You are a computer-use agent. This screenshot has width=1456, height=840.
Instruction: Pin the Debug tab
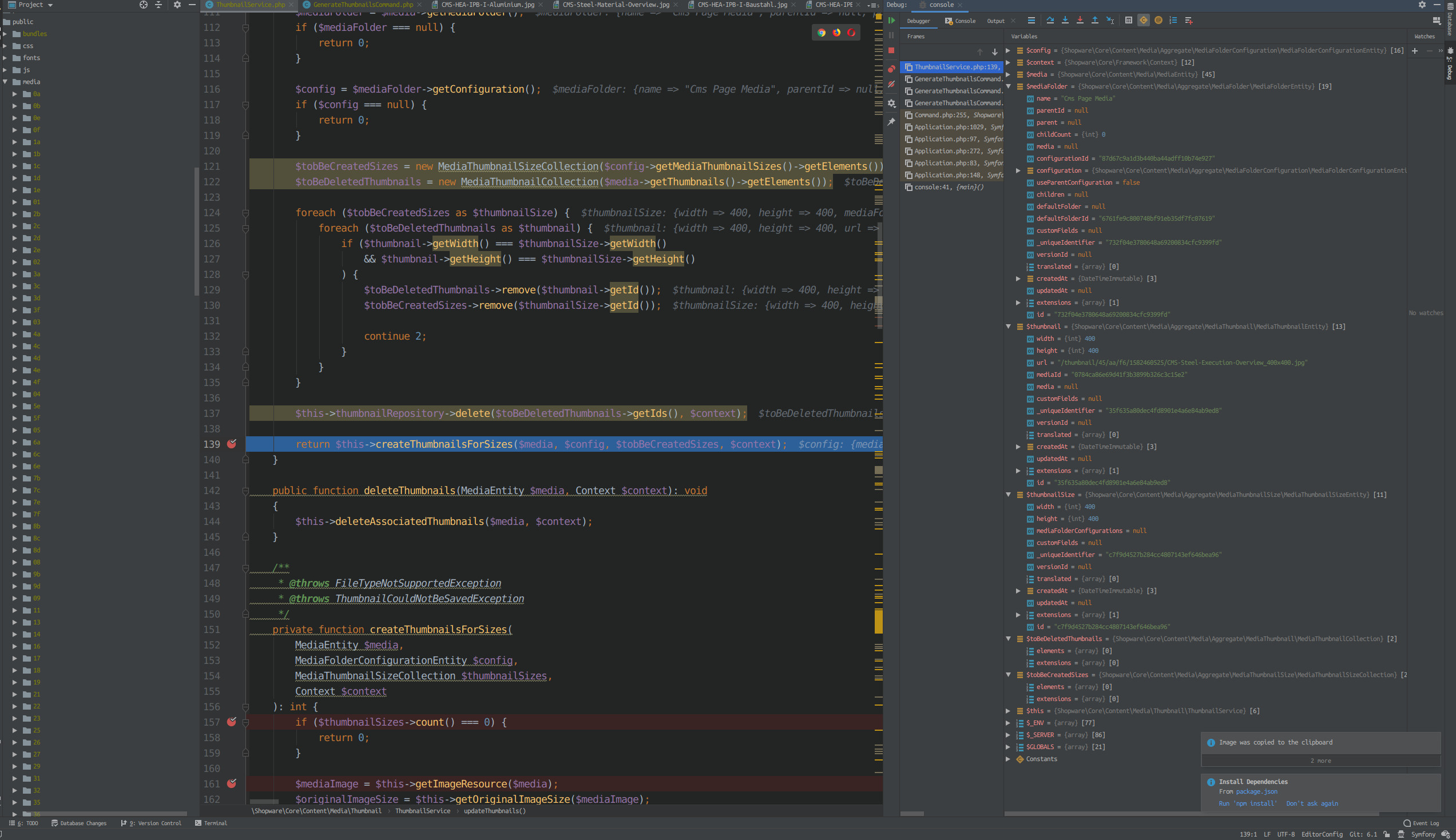point(891,122)
